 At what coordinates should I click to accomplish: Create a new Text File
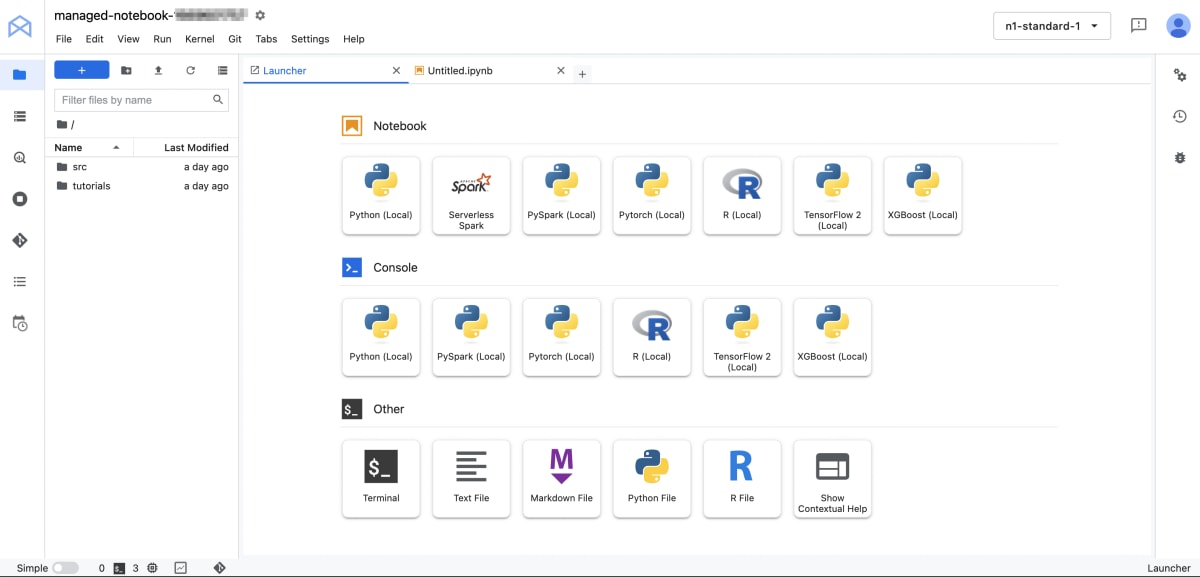[x=471, y=479]
